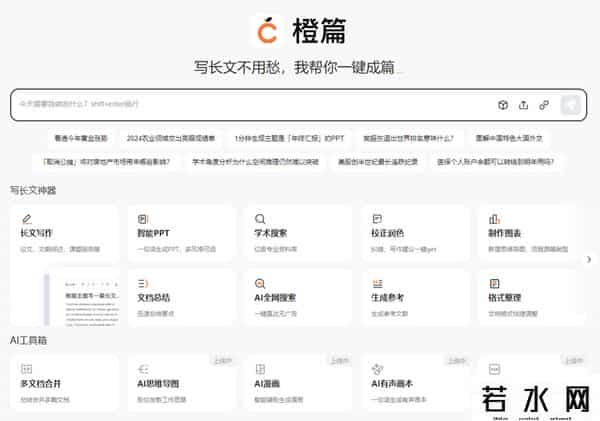The image size is (600, 421).
Task: Click the panel icon on the AI漫画 card
Action: (x=260, y=369)
